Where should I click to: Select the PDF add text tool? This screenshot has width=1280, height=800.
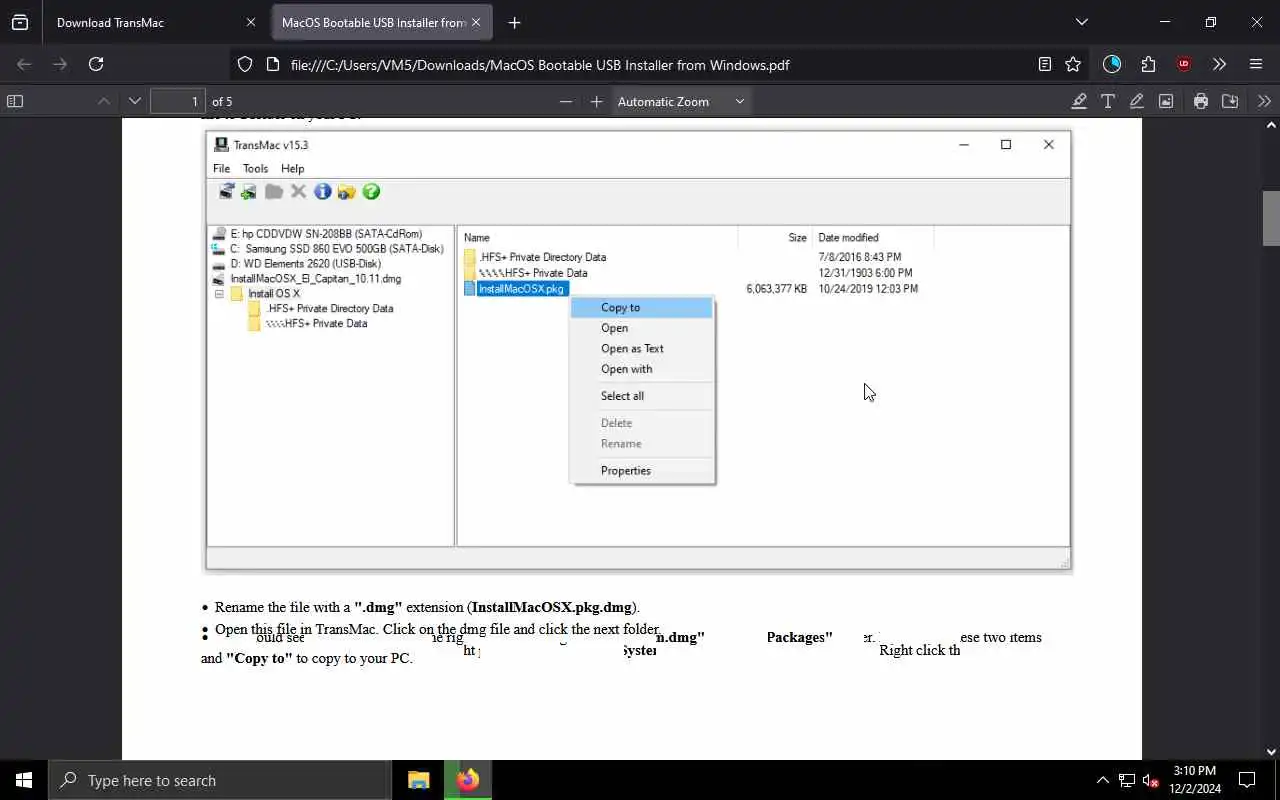(x=1108, y=101)
